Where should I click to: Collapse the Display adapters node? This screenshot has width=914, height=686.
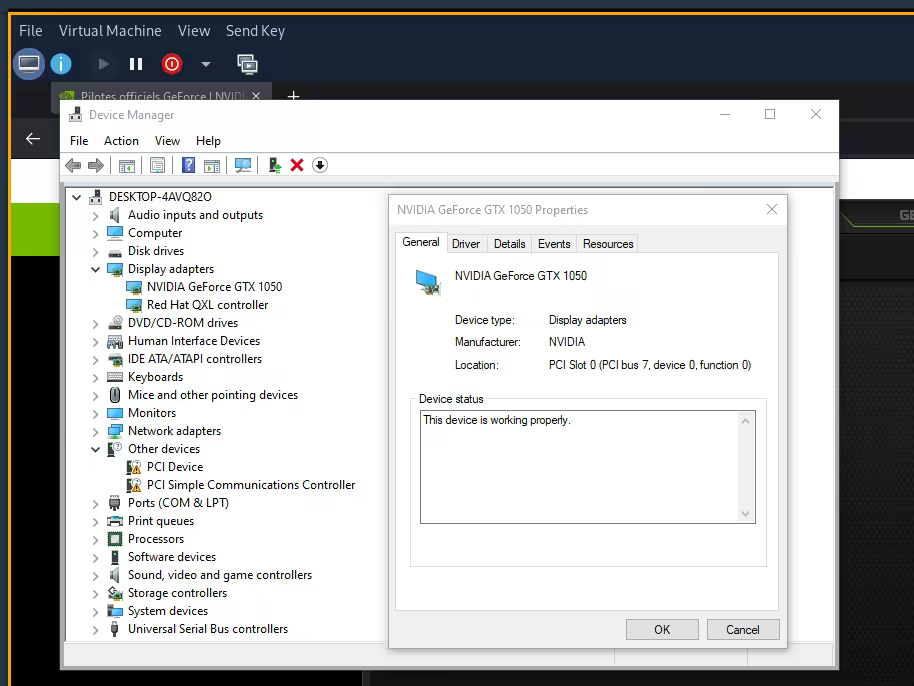point(96,269)
